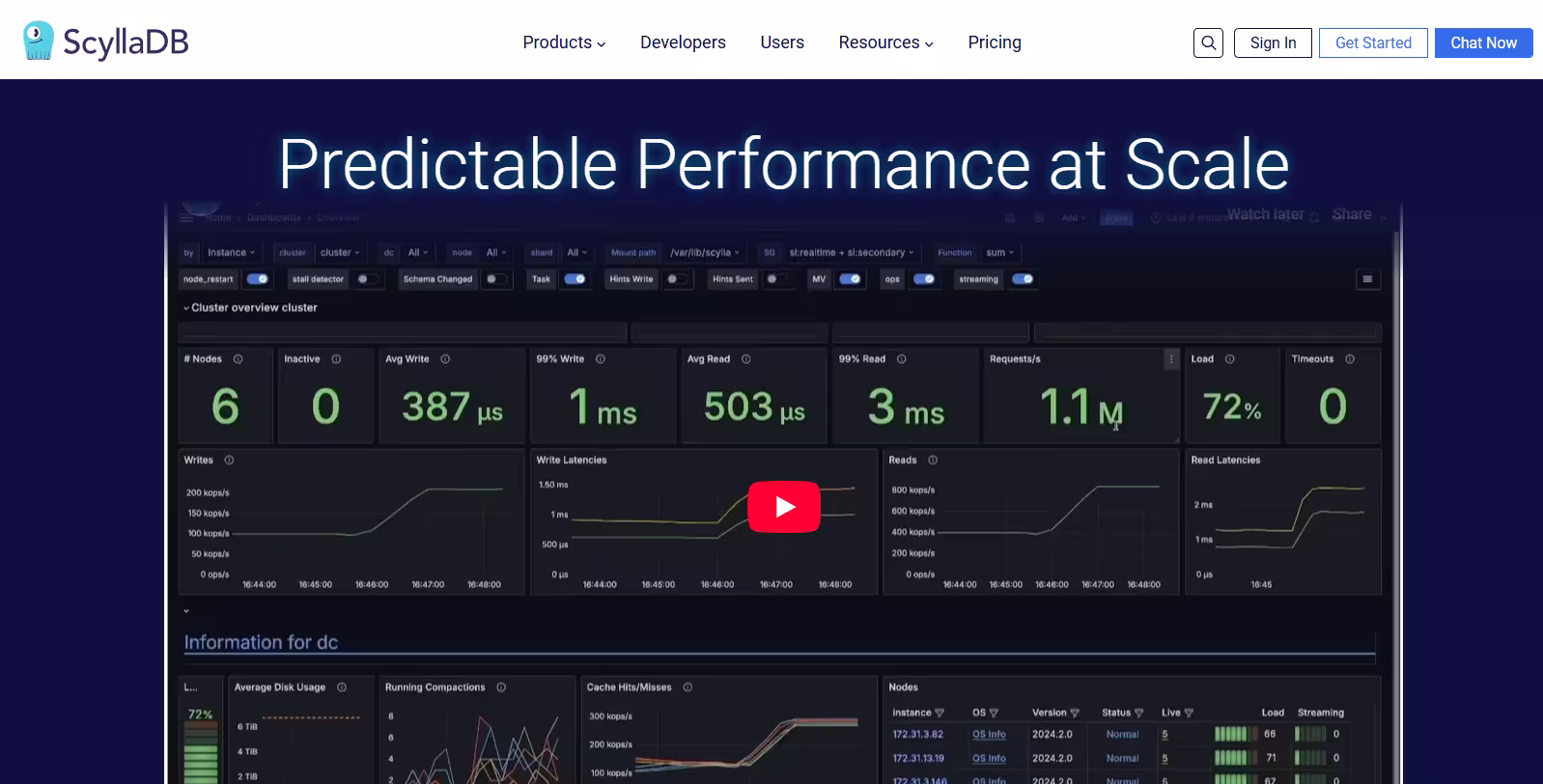Click the 99% Read info icon
The height and width of the screenshot is (784, 1543).
click(x=901, y=359)
